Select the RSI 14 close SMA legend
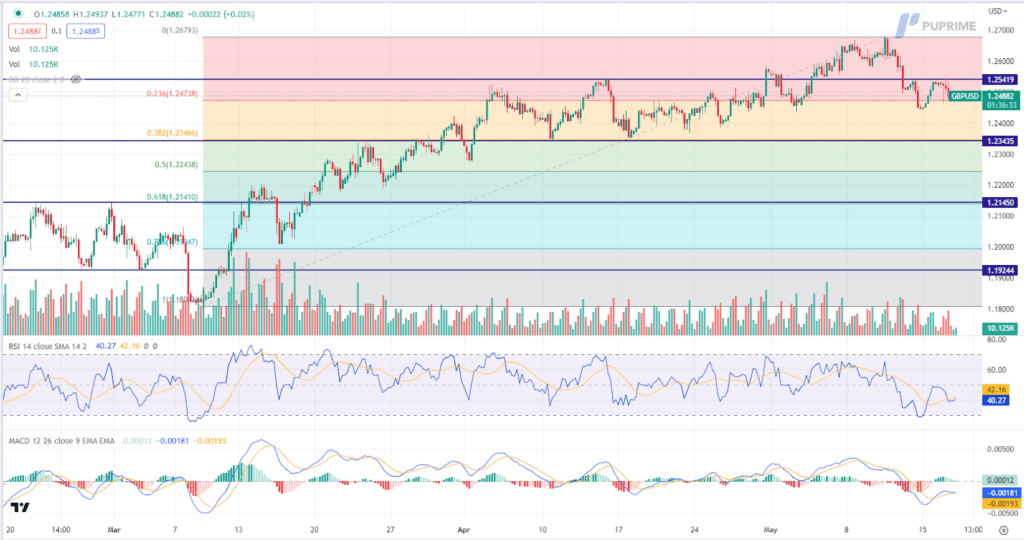This screenshot has height=540, width=1024. [x=48, y=346]
